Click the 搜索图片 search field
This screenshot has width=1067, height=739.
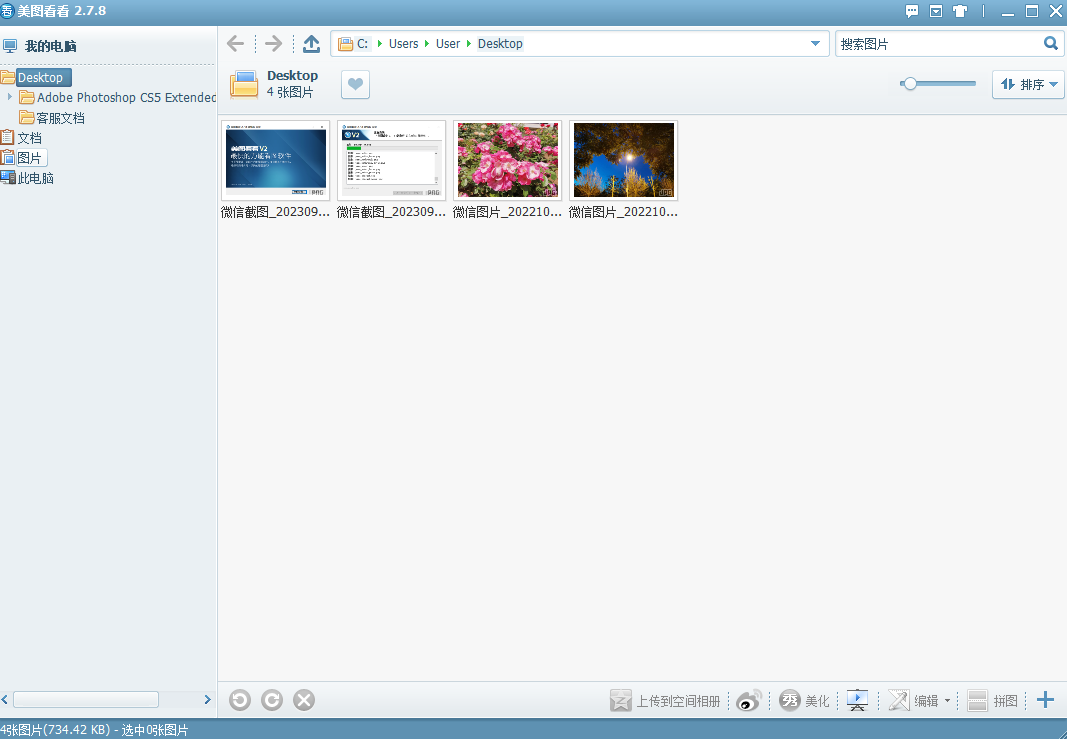[937, 44]
